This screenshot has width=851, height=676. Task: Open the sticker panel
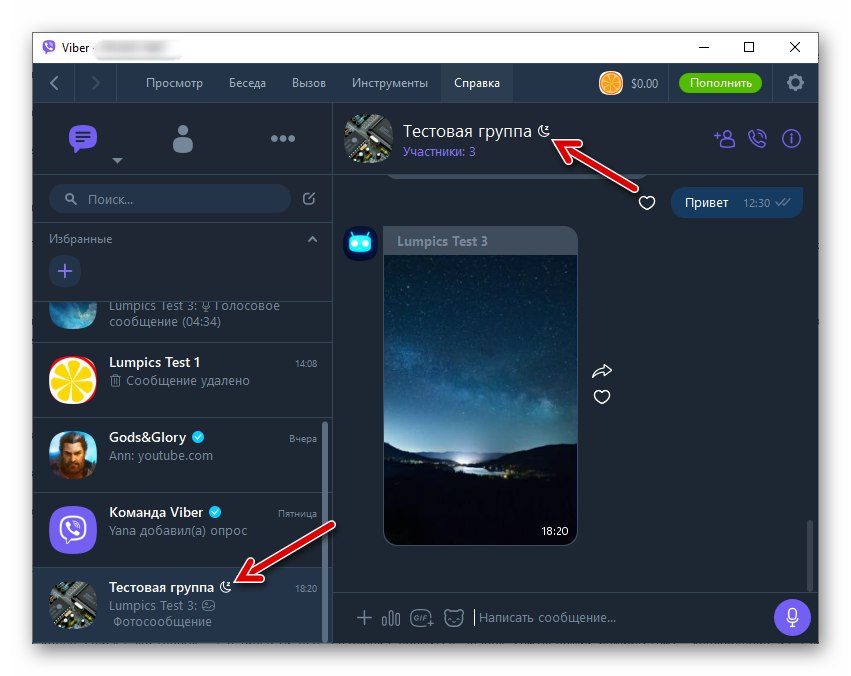click(x=454, y=618)
